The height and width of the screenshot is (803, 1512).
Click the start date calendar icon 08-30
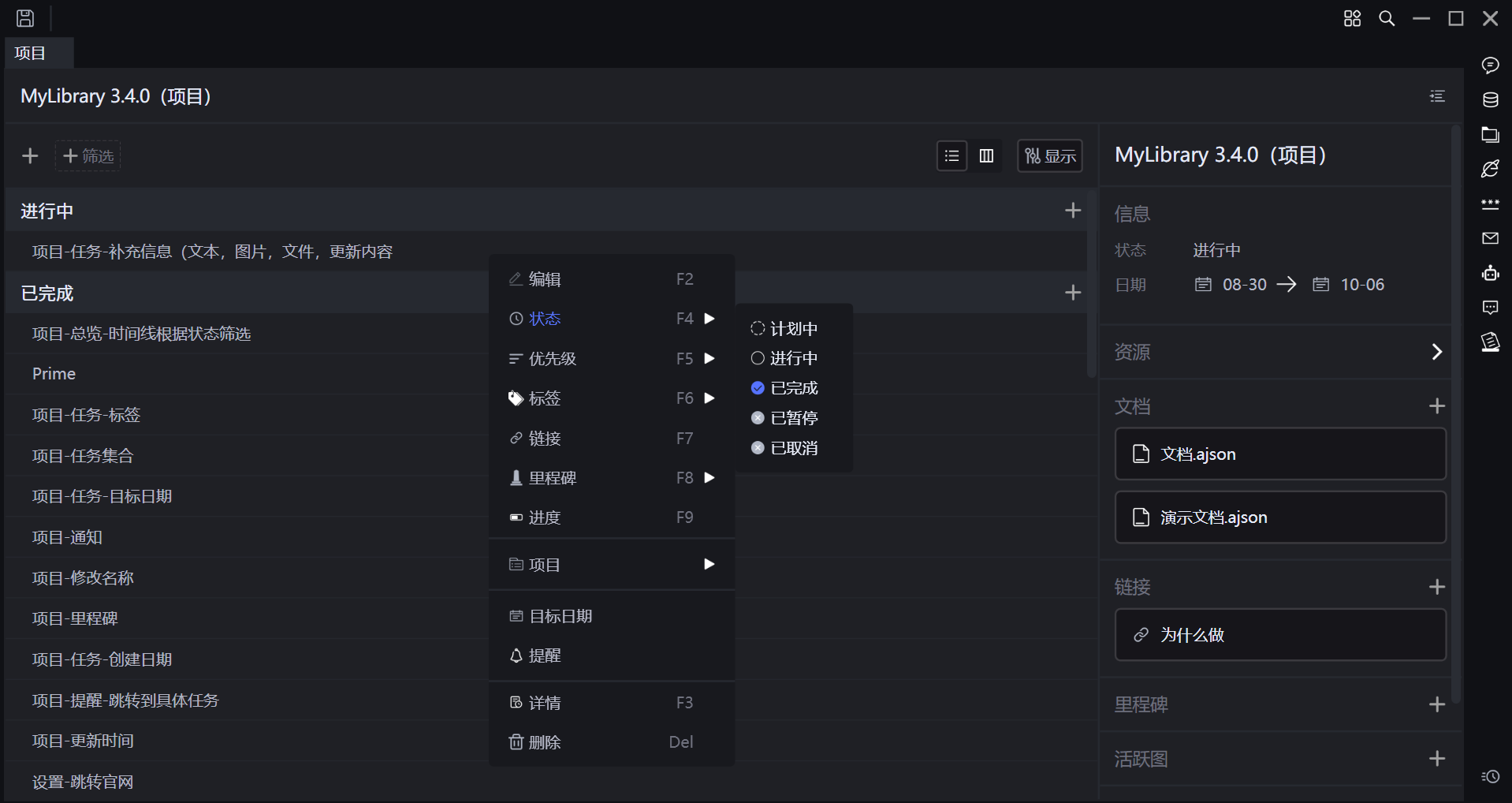point(1203,285)
